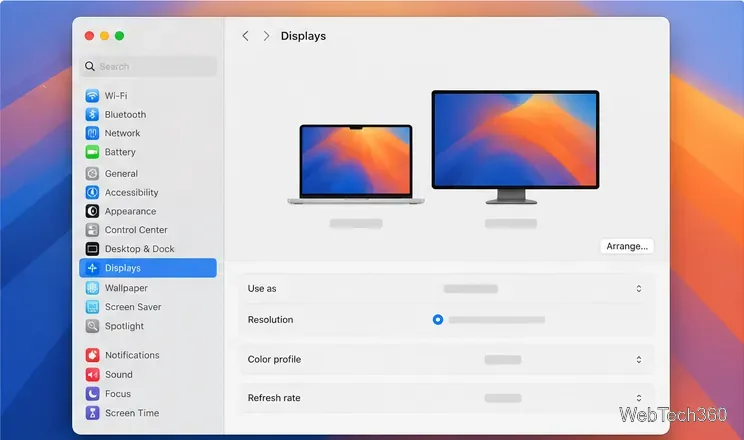Open the Use as dropdown
This screenshot has width=744, height=440.
[639, 289]
